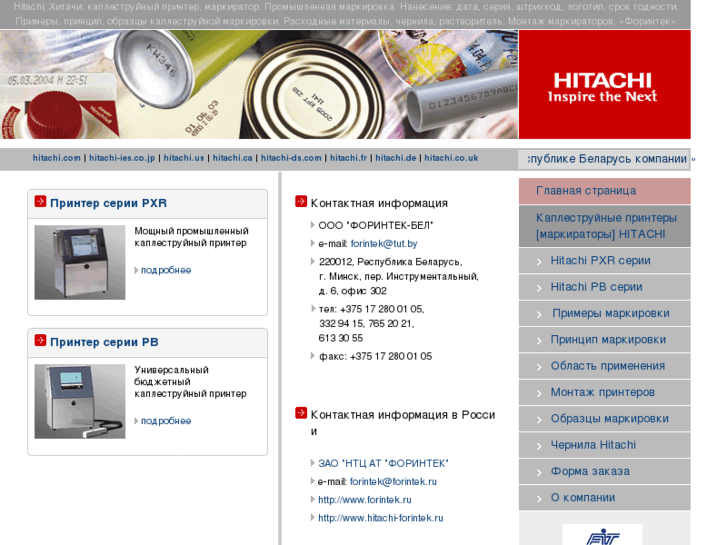
Task: Click подробнее under the PXR printer description
Action: pyautogui.click(x=166, y=270)
